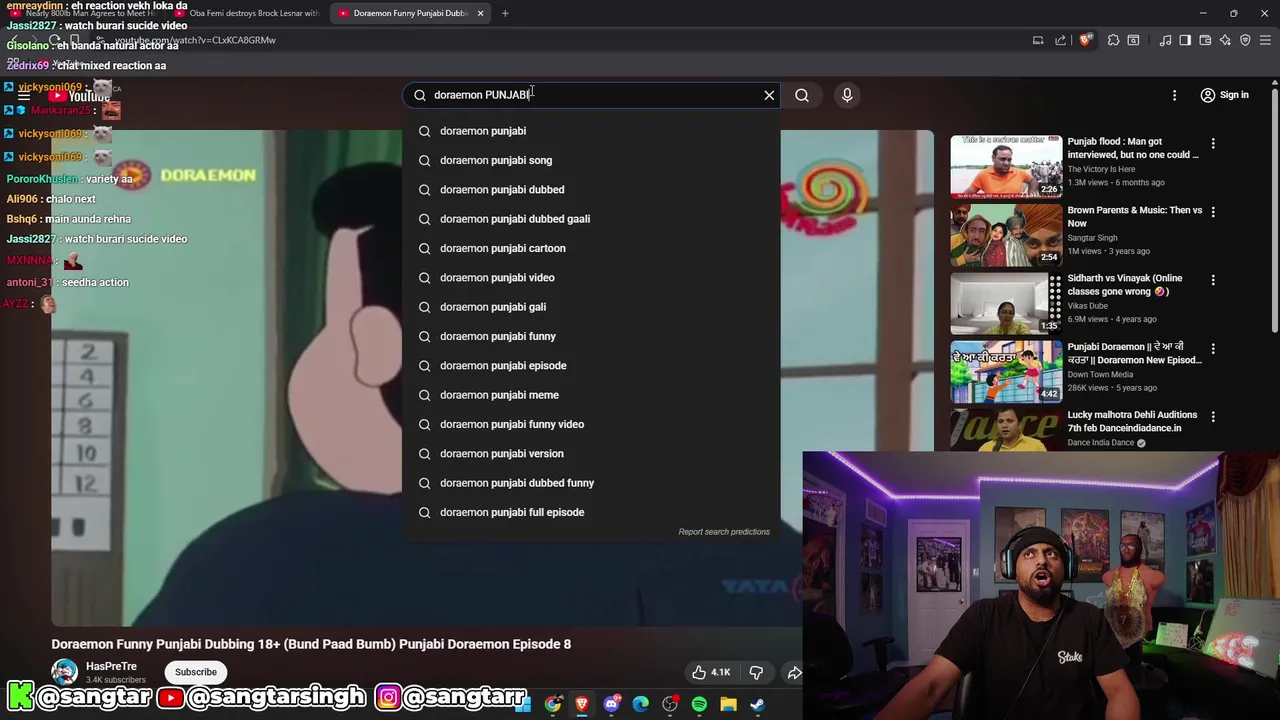This screenshot has width=1280, height=720.
Task: Open 'Lucky malhotra Dehli Auditions' video title
Action: click(1132, 421)
